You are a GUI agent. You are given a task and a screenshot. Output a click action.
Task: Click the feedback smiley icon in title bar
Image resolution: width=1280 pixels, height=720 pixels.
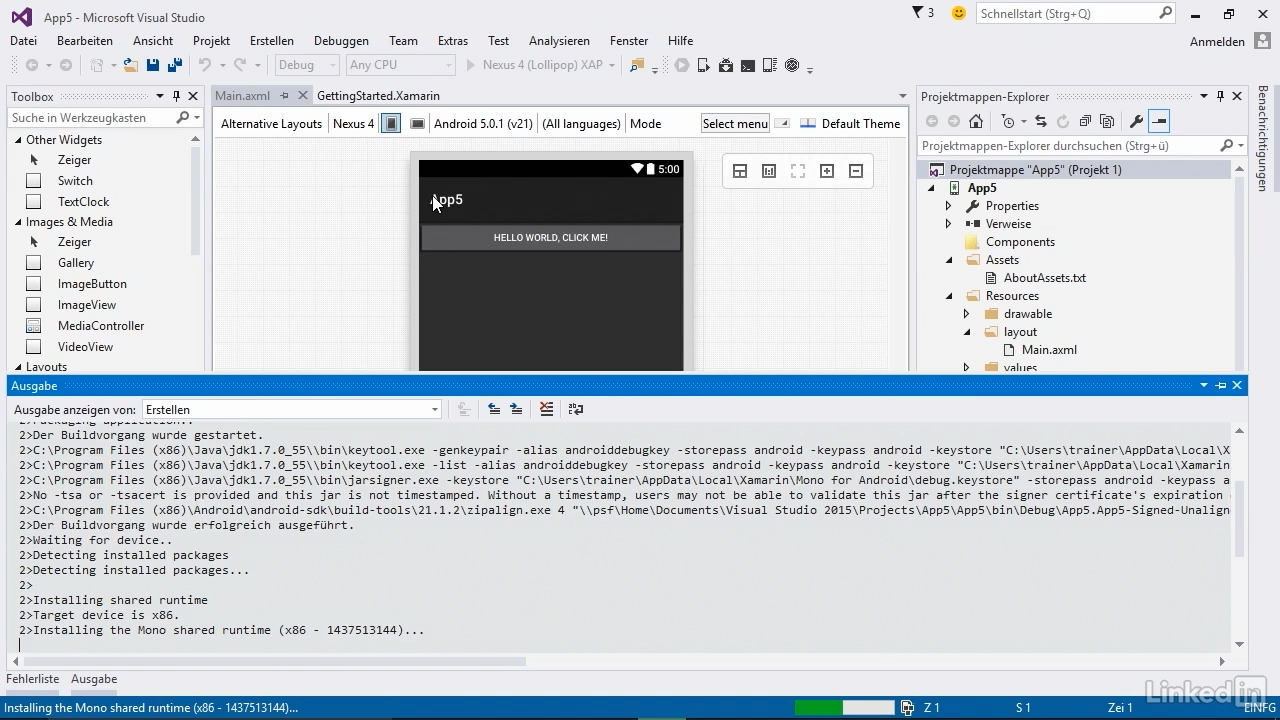pos(959,13)
